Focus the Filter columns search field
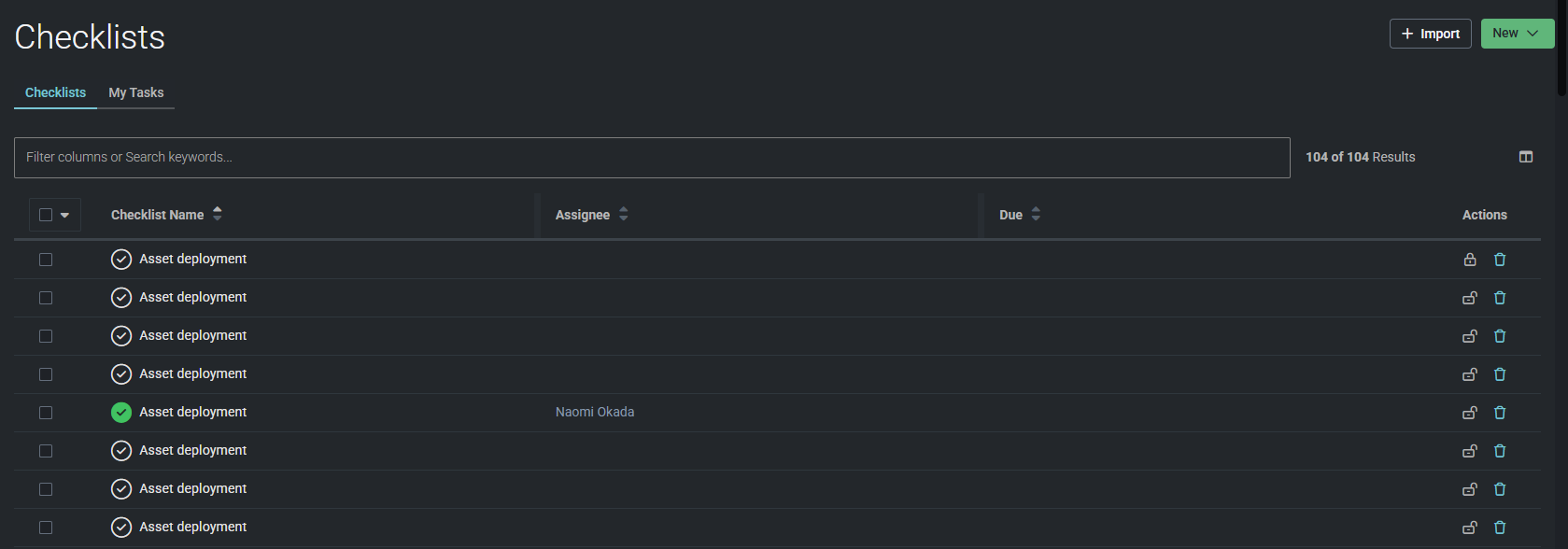The height and width of the screenshot is (549, 1568). coord(651,158)
